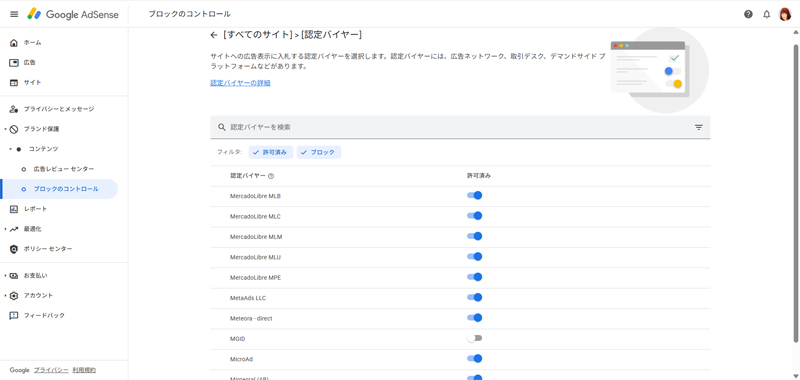800x380 pixels.
Task: Disable the Meteora - direct switch
Action: tap(474, 318)
